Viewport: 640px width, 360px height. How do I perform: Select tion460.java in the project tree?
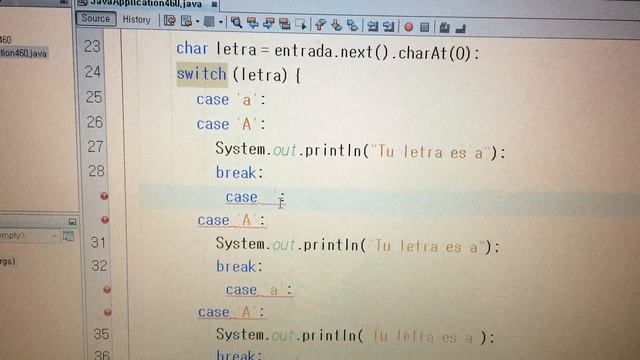point(24,53)
